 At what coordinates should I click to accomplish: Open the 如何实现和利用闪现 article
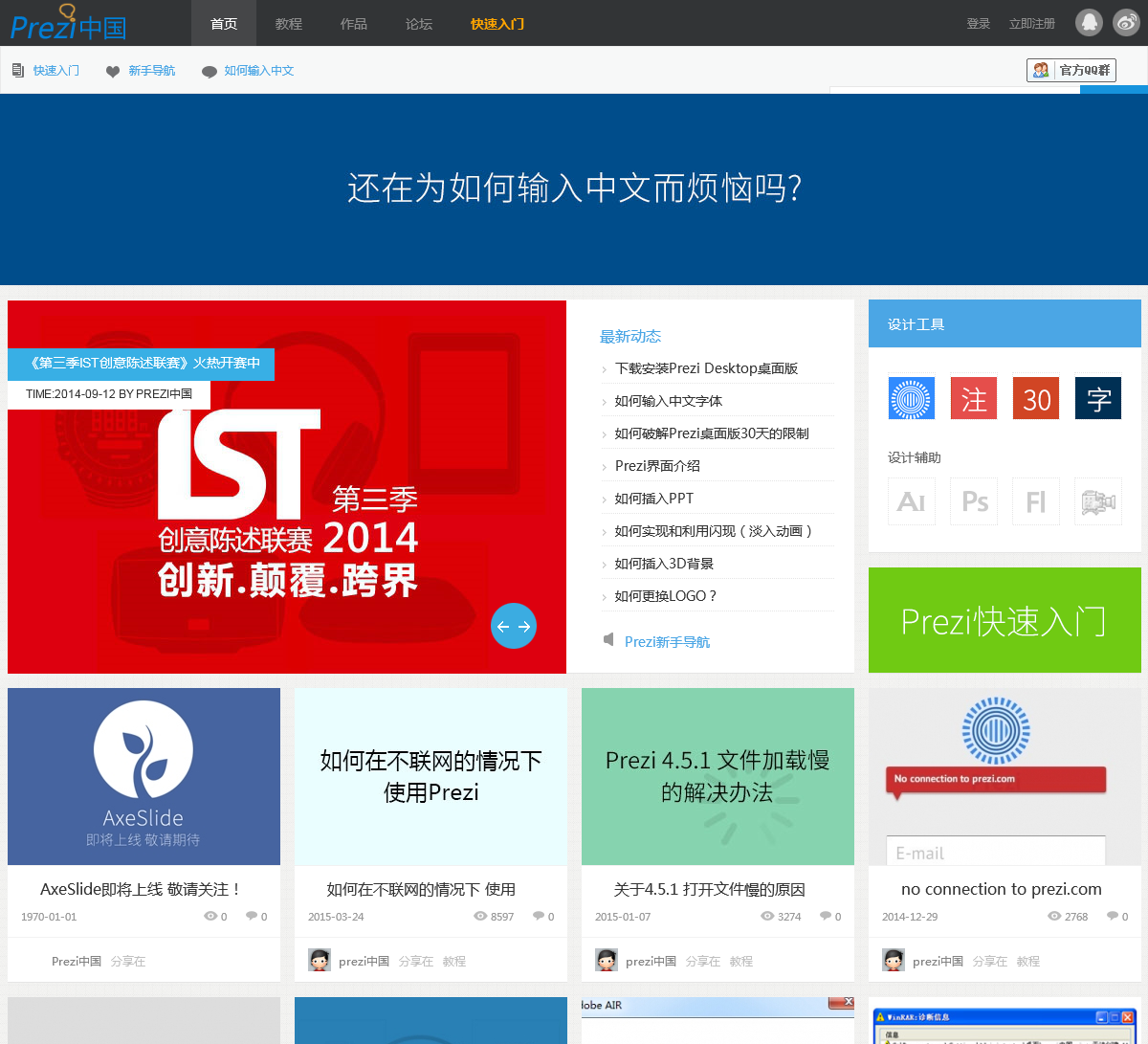[x=713, y=531]
